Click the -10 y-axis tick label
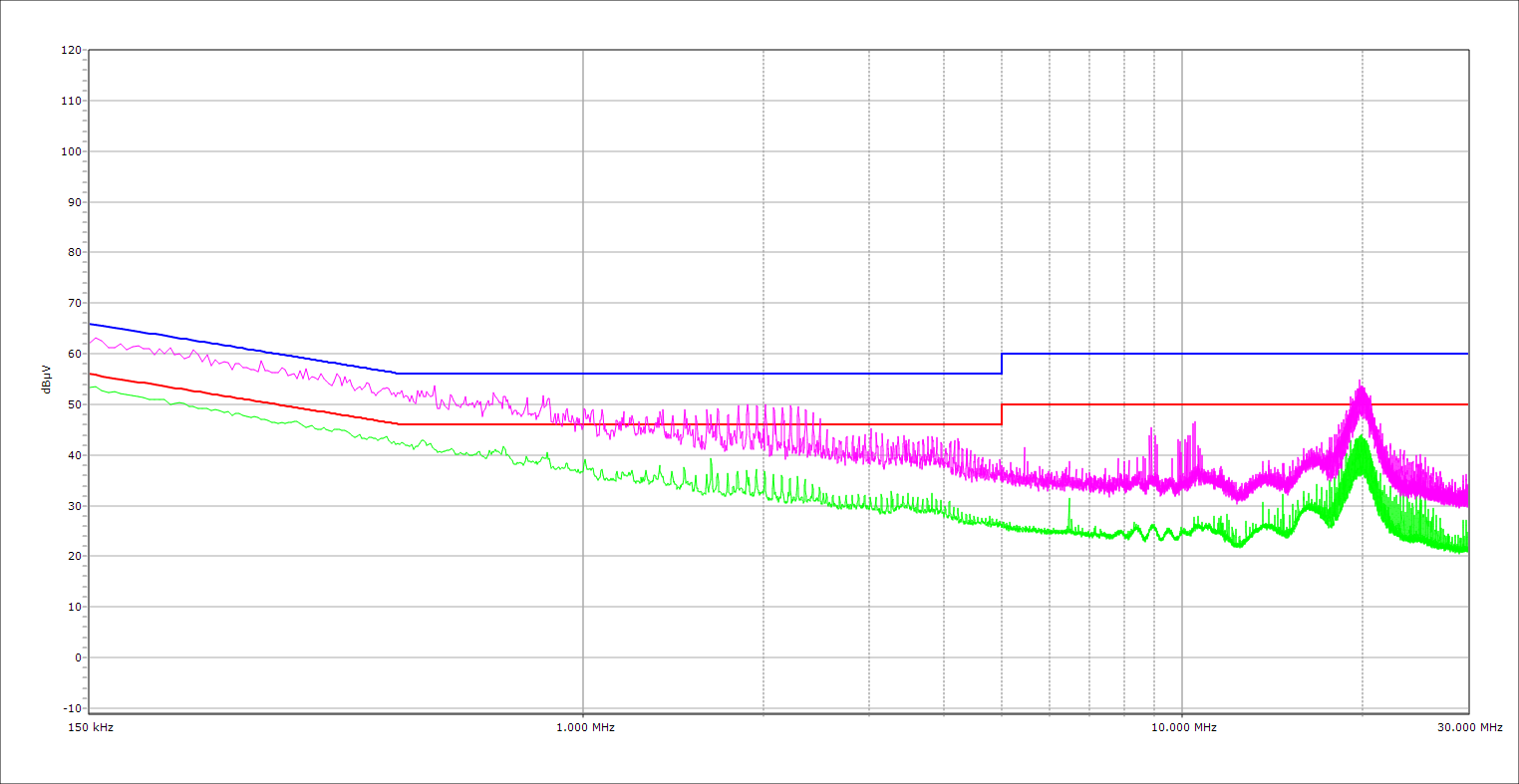The image size is (1519, 784). point(71,708)
